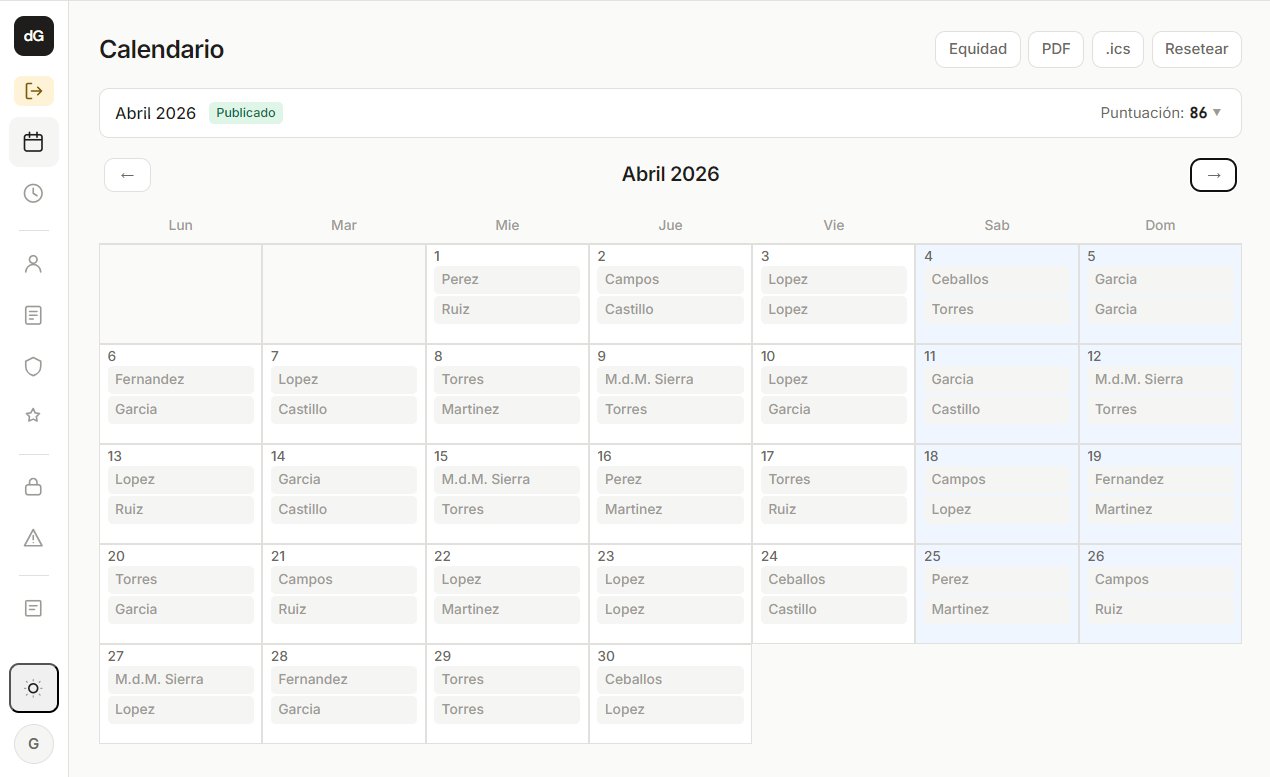Click the logout arrow icon in sidebar
Image resolution: width=1270 pixels, height=777 pixels.
coord(34,91)
